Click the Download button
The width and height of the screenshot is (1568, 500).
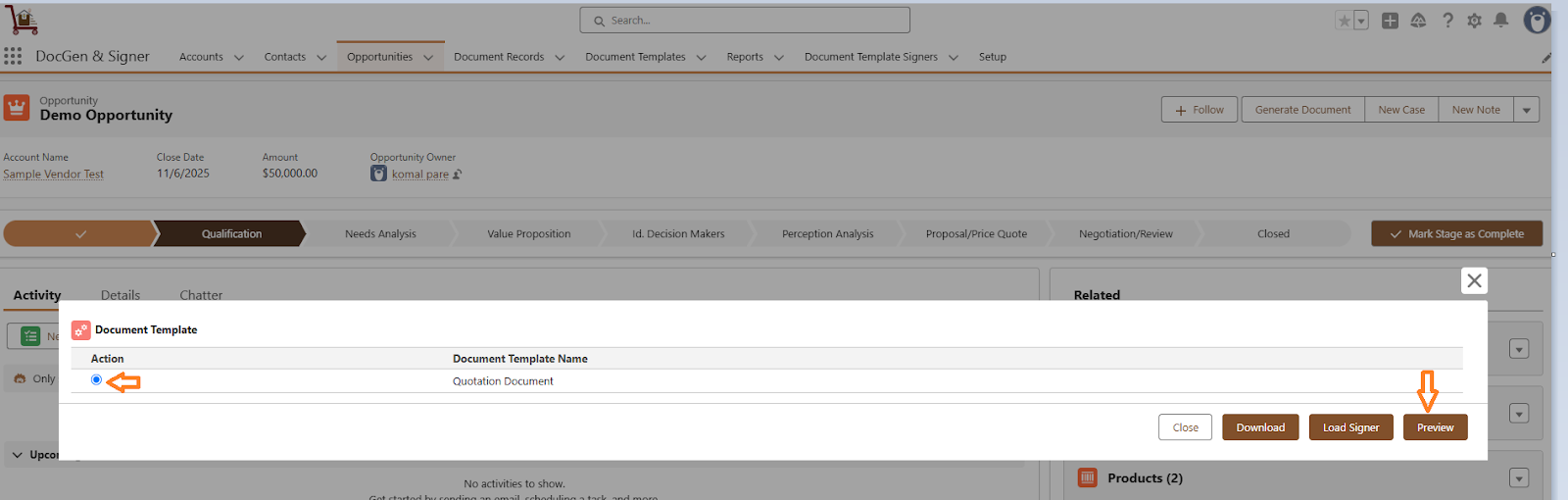[1259, 427]
